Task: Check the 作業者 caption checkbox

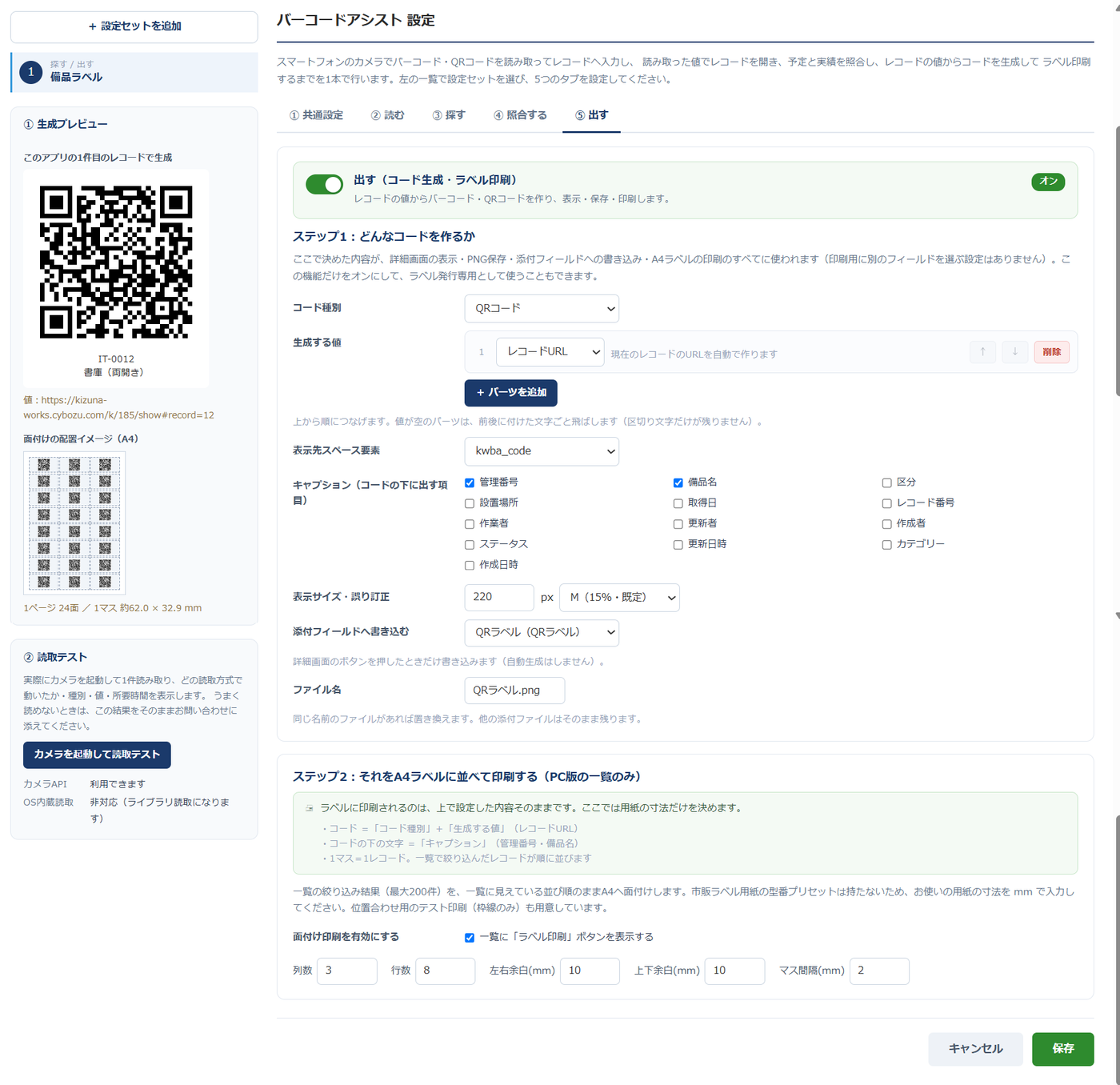Action: tap(470, 524)
